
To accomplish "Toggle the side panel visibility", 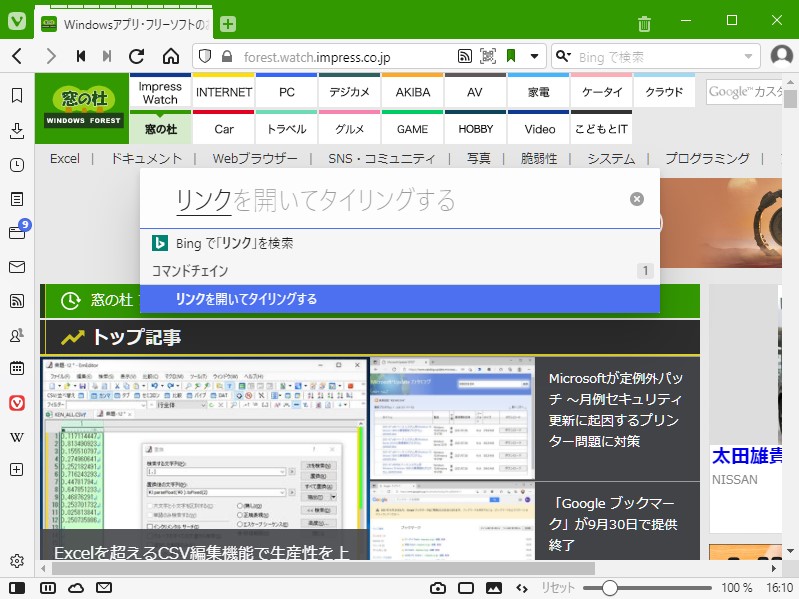I will coord(17,588).
